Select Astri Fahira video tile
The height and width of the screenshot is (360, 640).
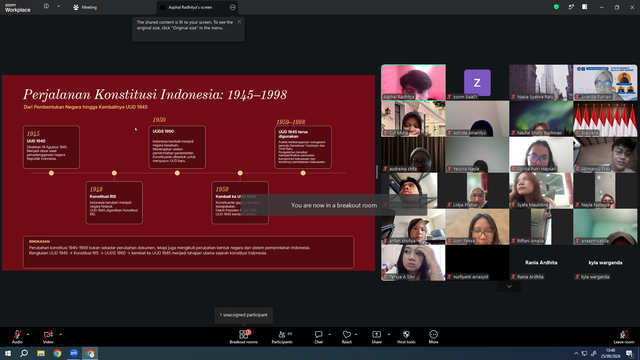tap(477, 227)
